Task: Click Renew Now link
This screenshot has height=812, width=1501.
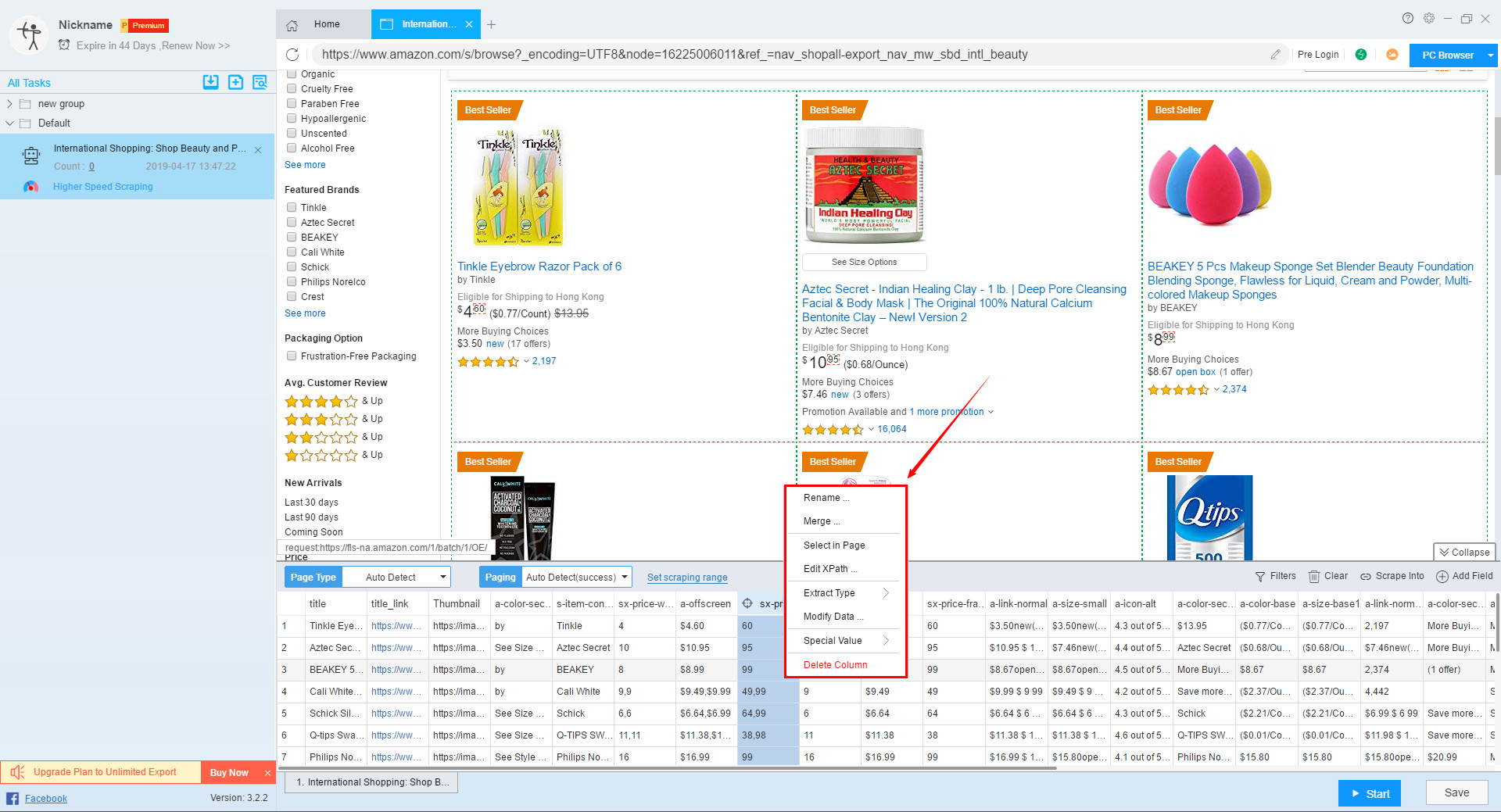Action: (x=196, y=46)
